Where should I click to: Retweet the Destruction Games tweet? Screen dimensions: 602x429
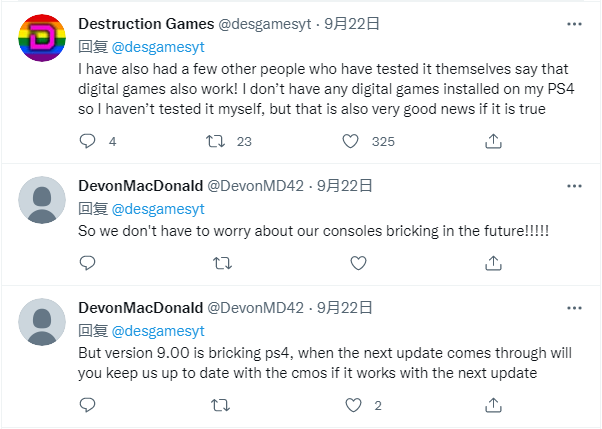(214, 142)
